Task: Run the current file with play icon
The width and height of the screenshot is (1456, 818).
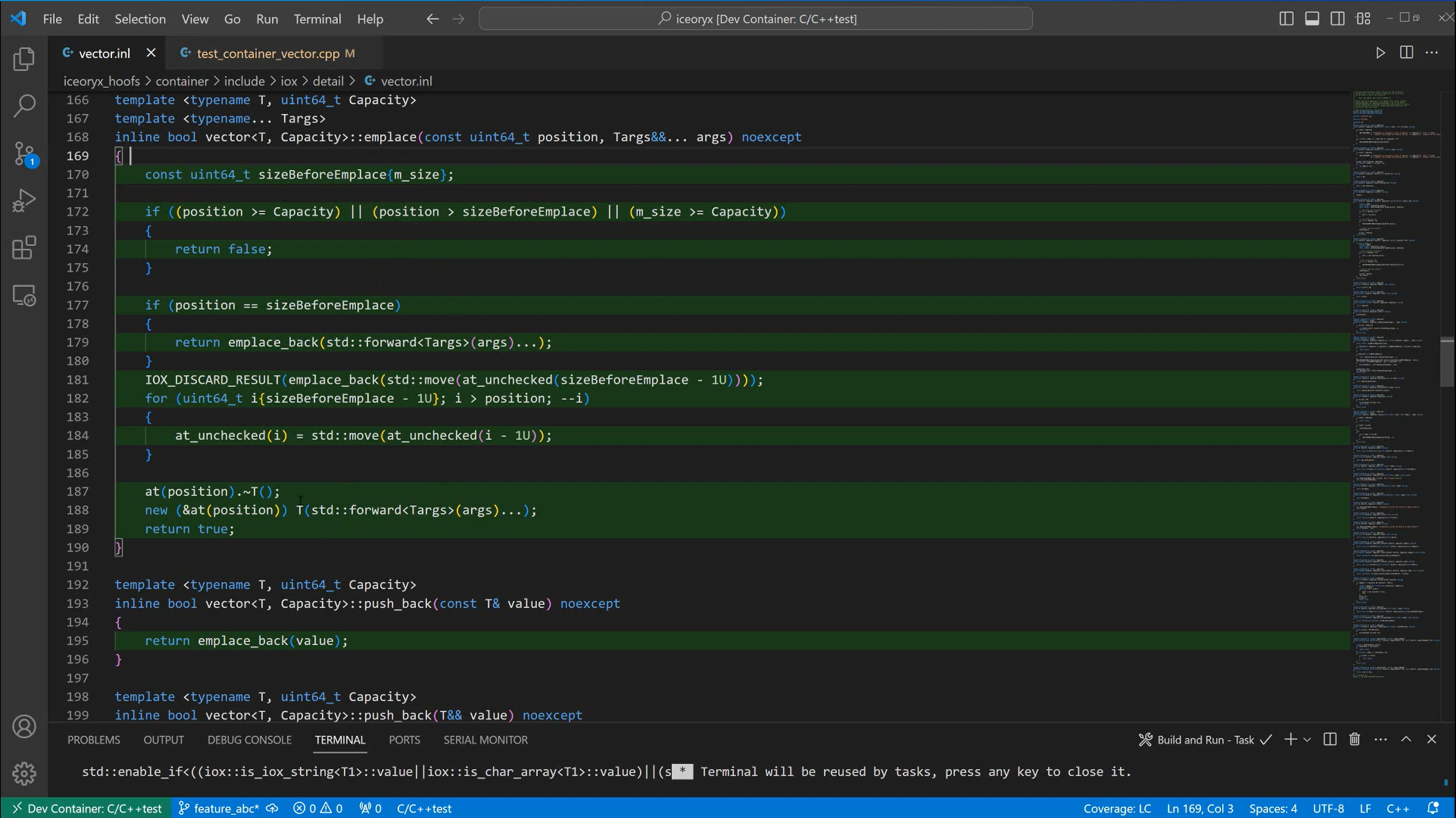Action: [x=1380, y=53]
